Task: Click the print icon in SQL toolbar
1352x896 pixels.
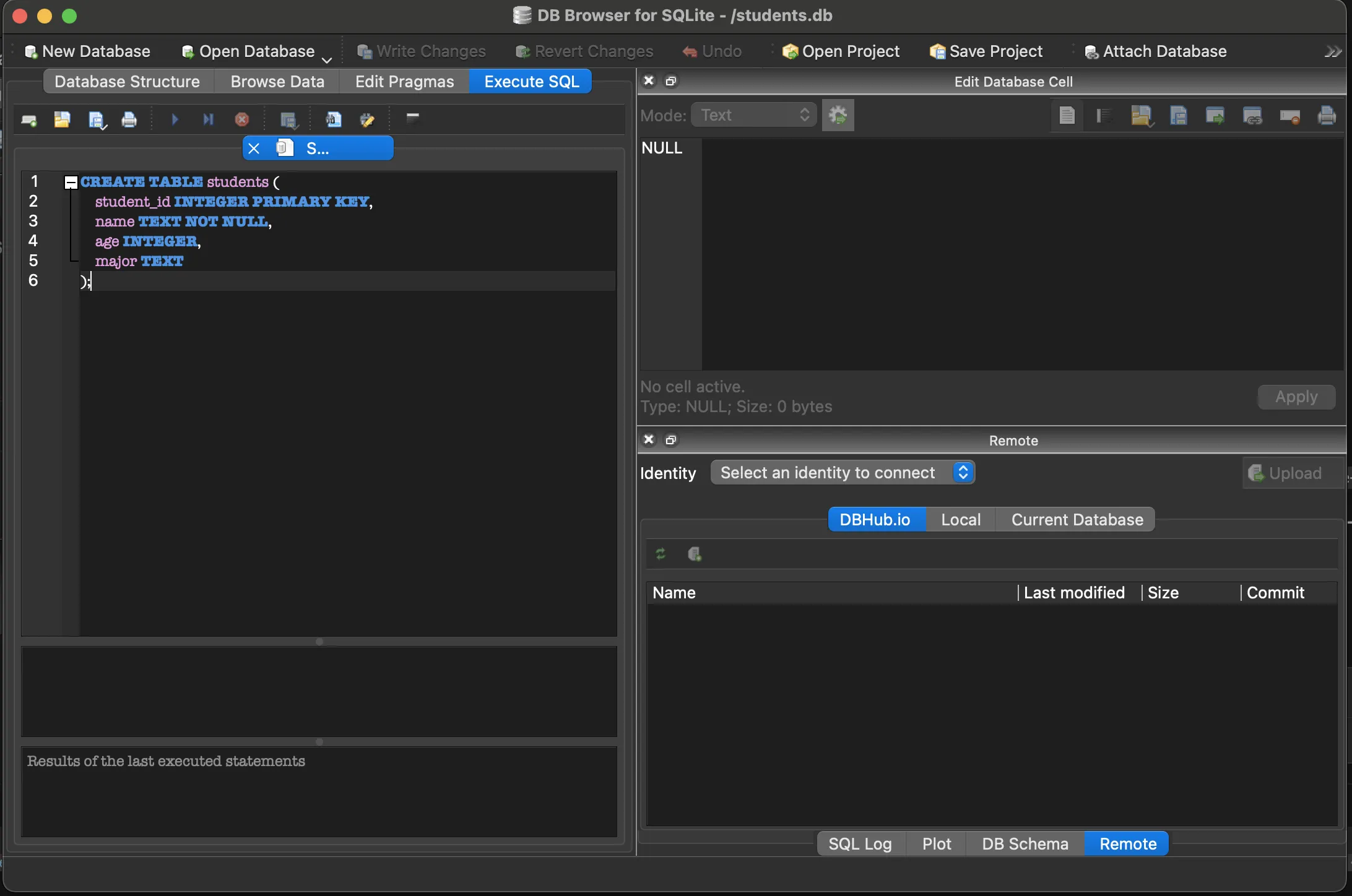Action: coord(129,119)
